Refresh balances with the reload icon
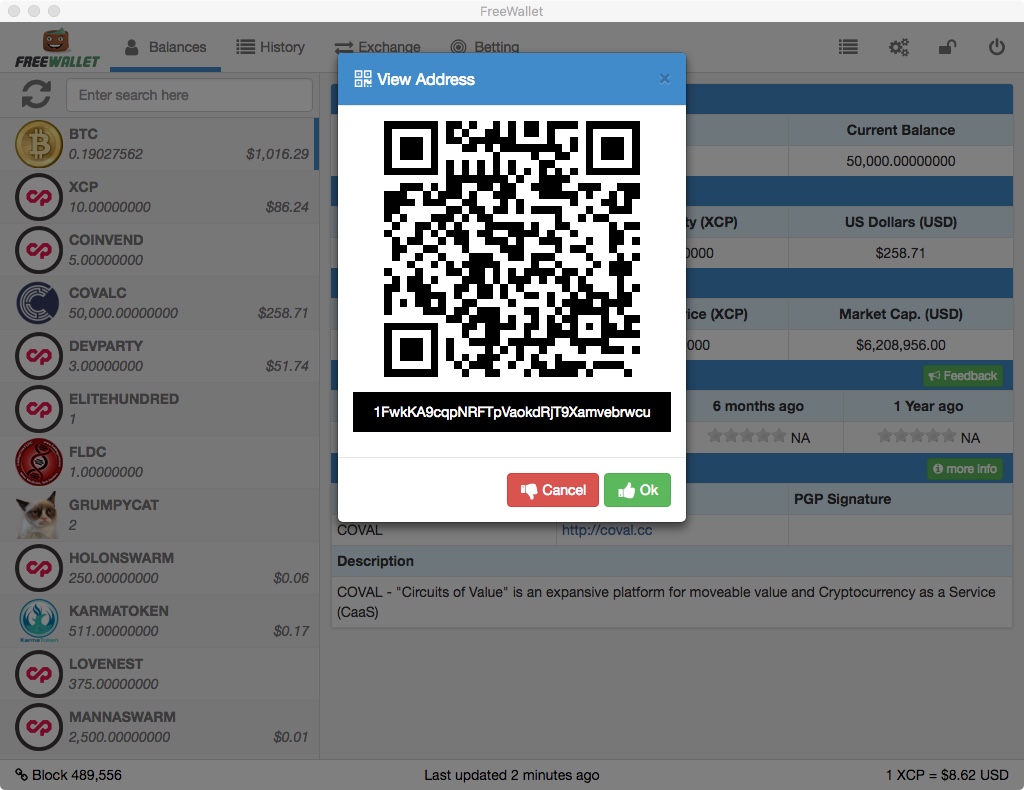1024x790 pixels. [x=36, y=95]
